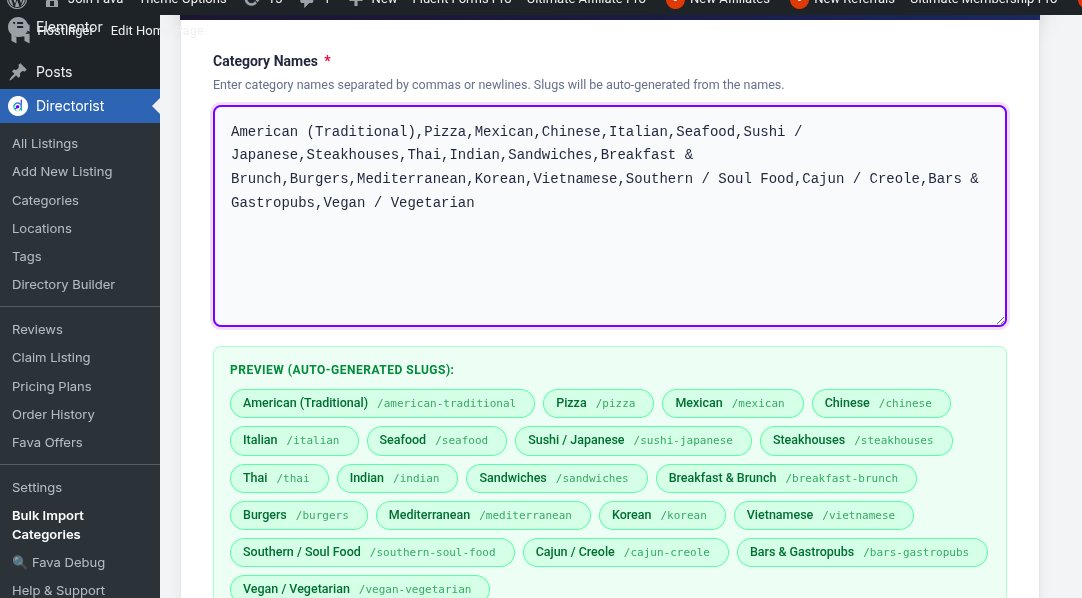Open Order History page
Screen dimensions: 1082x598
[53, 415]
